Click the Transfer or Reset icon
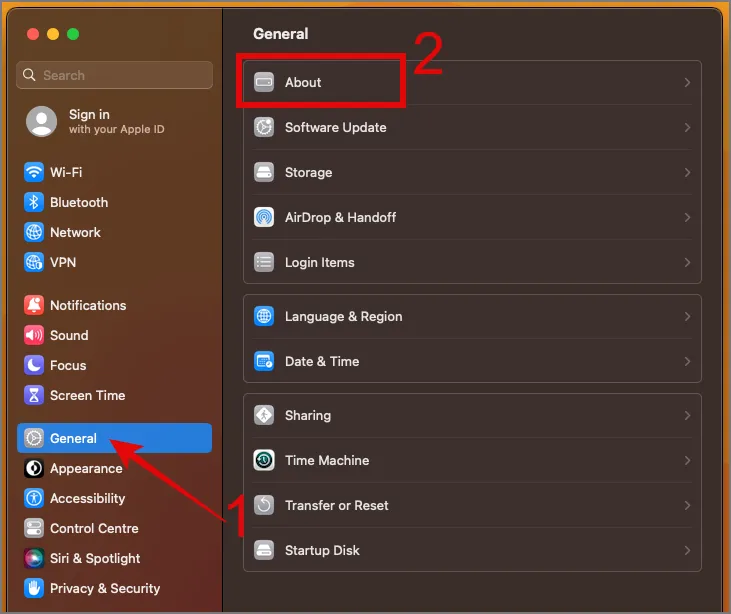Viewport: 731px width, 614px height. (264, 505)
